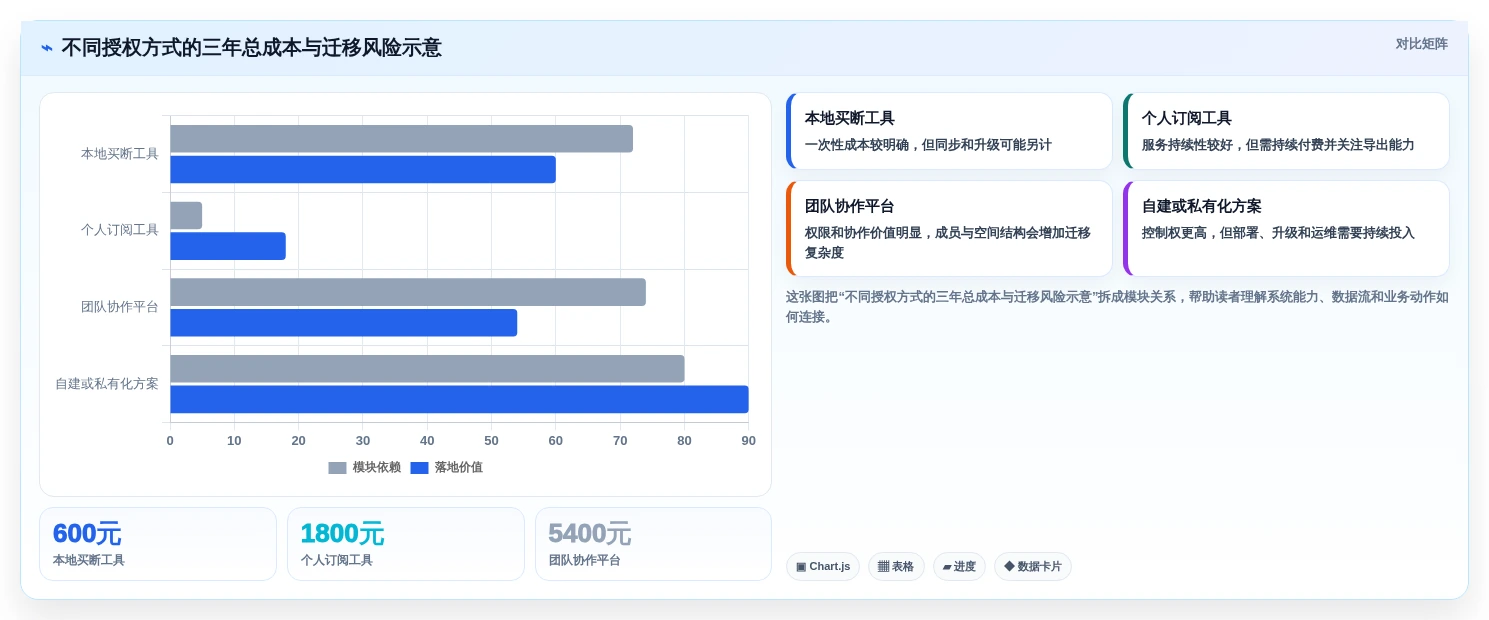Click the gray 模块依赖 bar for 本地买断工具

[x=401, y=139]
